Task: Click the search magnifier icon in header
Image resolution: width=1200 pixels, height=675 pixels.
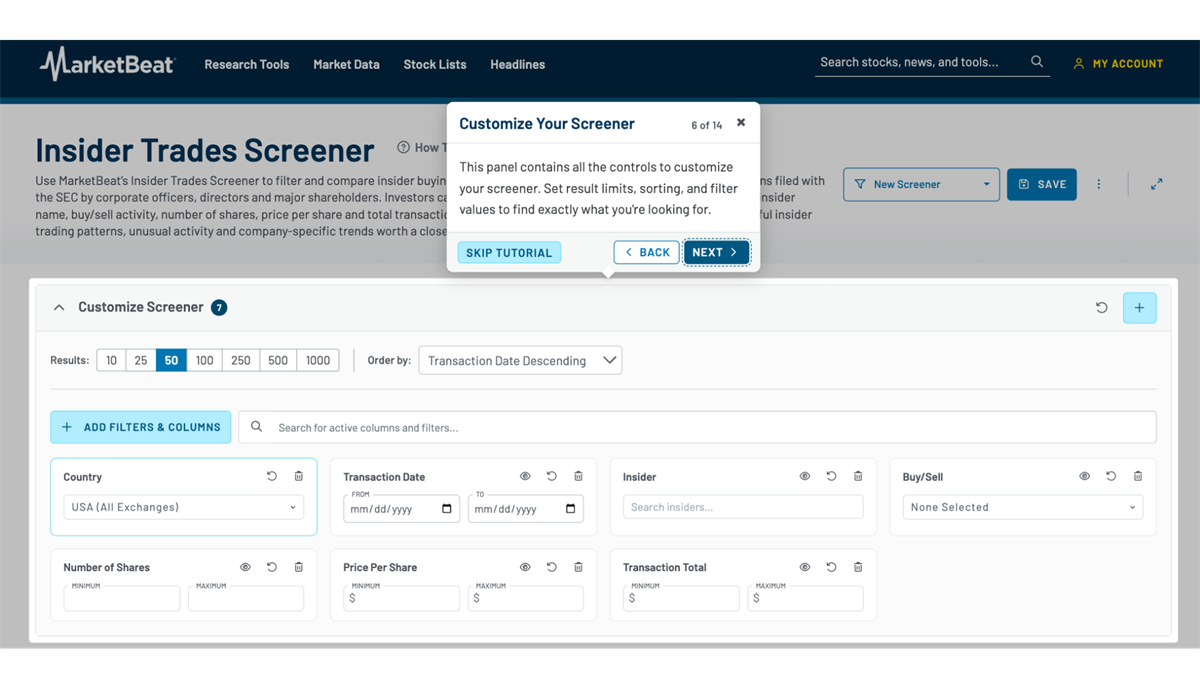Action: 1037,62
